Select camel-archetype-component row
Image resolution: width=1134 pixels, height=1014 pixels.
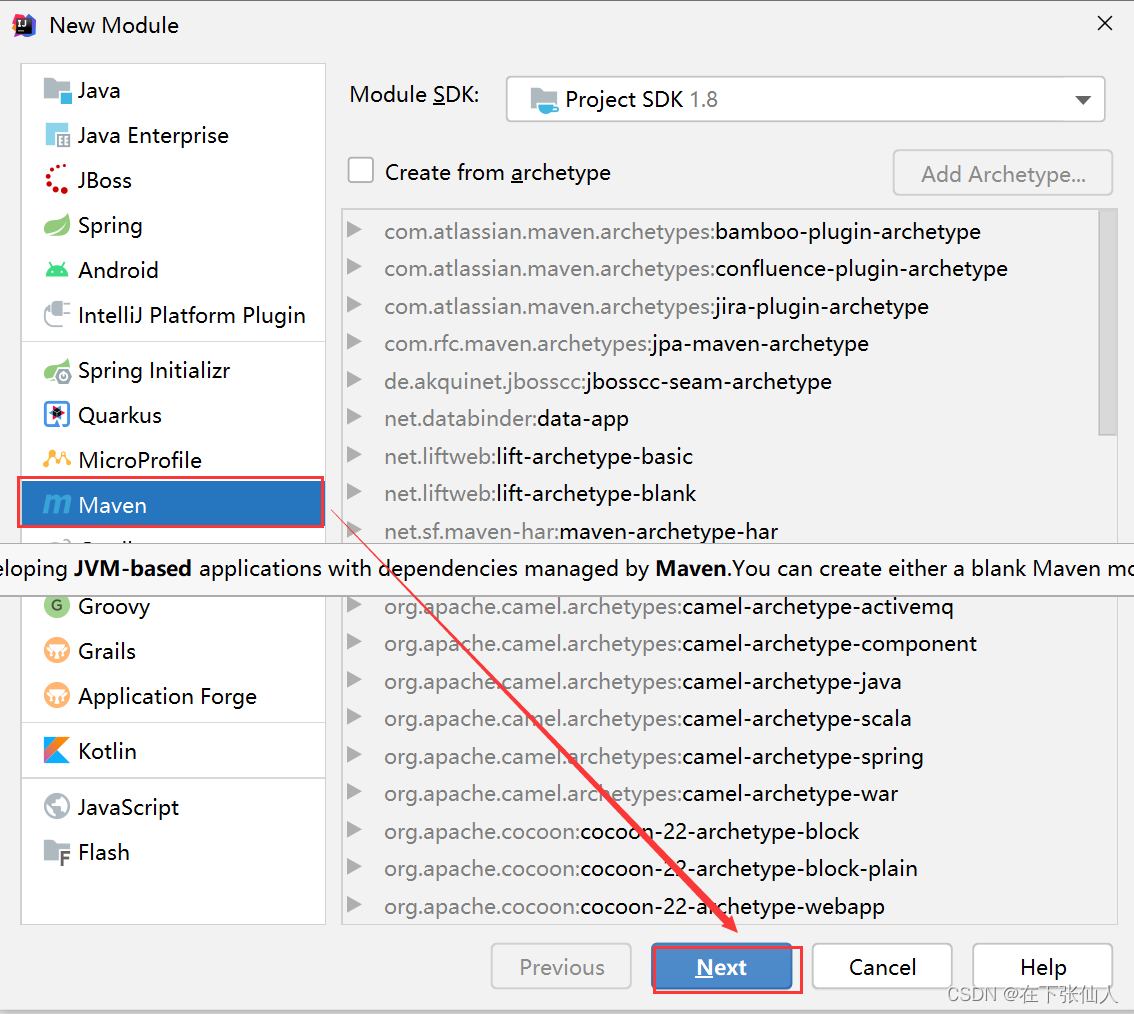click(720, 644)
